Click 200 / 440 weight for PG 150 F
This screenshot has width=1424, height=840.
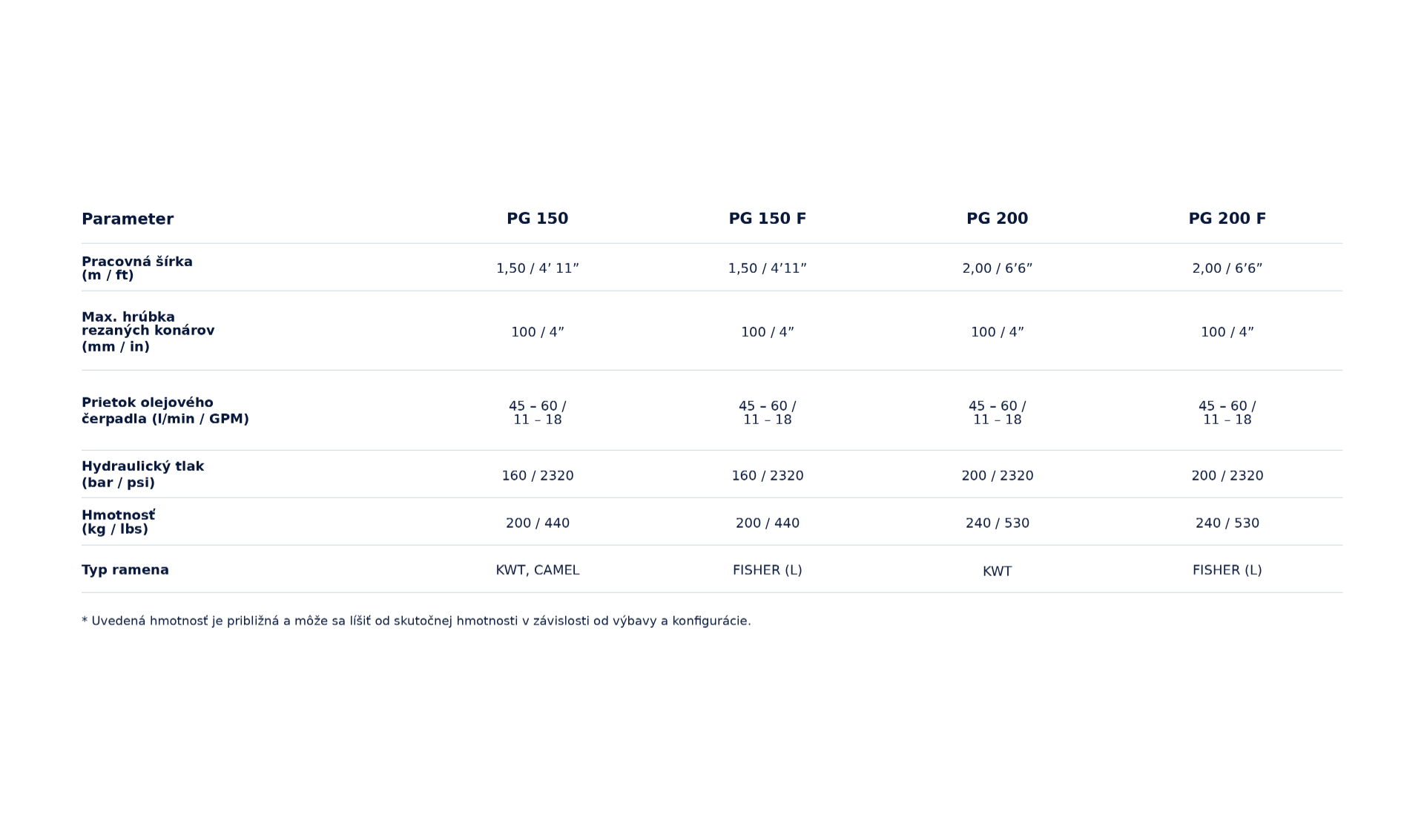pyautogui.click(x=768, y=523)
